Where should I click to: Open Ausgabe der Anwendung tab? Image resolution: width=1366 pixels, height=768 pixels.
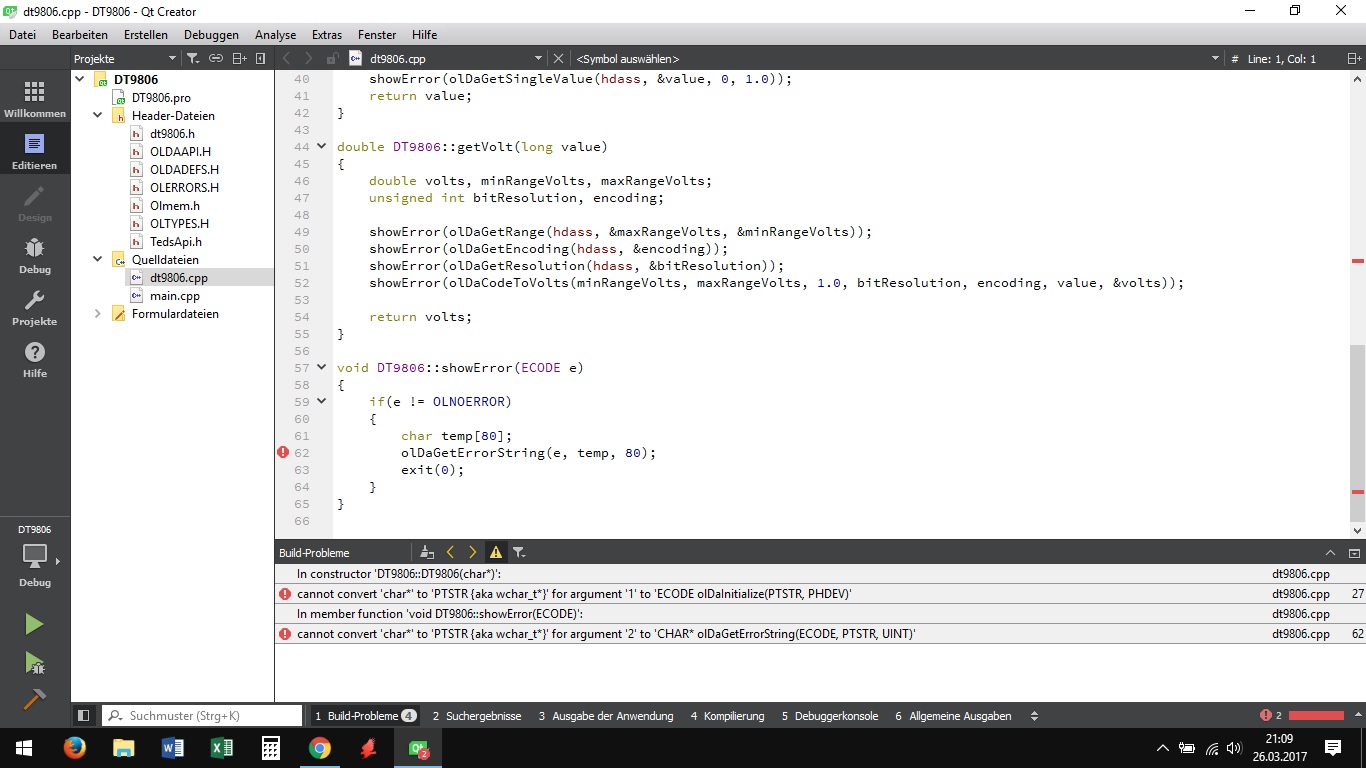pyautogui.click(x=606, y=716)
